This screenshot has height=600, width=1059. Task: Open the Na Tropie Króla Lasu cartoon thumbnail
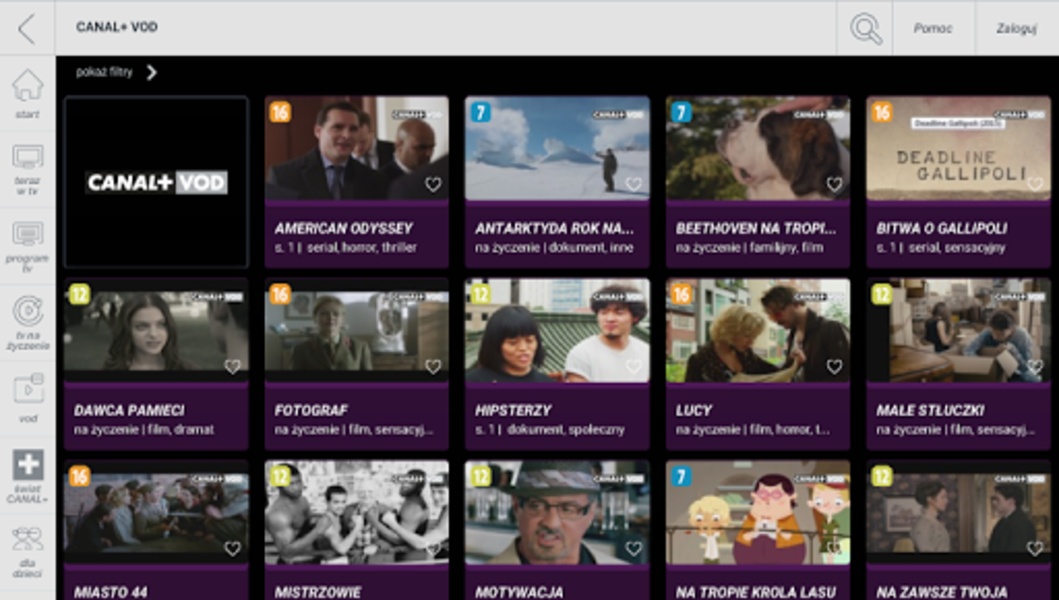coord(758,512)
